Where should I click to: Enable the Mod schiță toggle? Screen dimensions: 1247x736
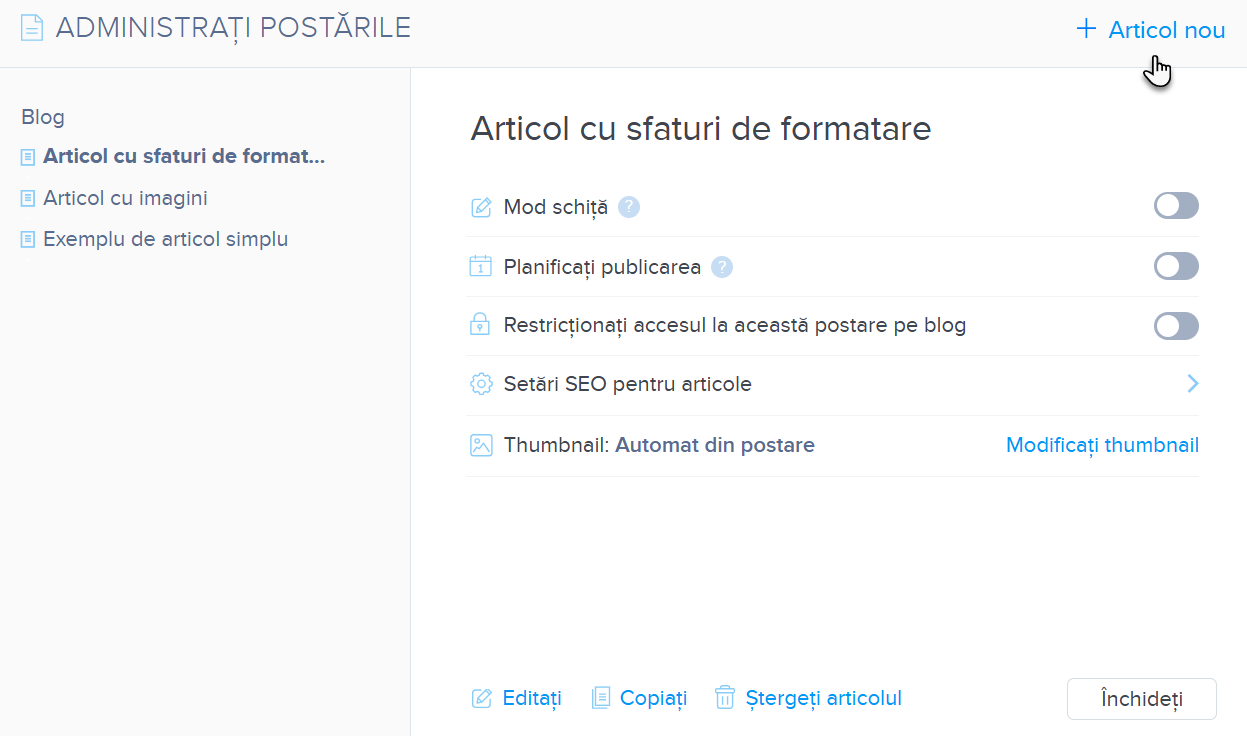[1176, 206]
